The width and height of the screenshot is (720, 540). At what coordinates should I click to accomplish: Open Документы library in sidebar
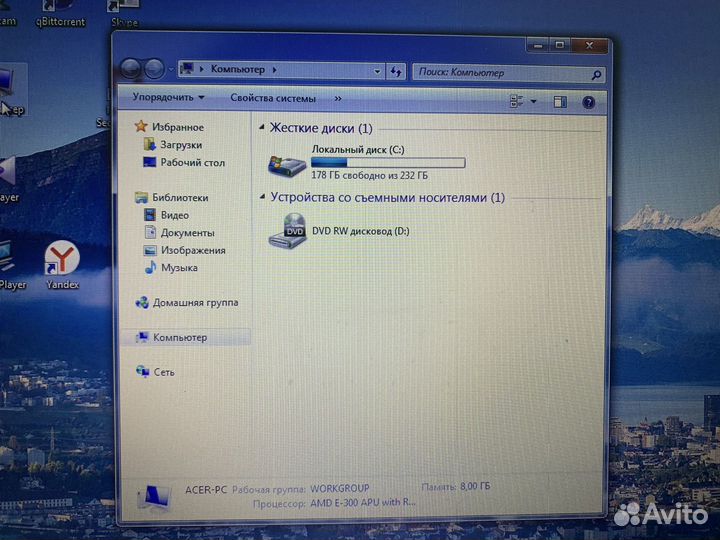point(186,233)
